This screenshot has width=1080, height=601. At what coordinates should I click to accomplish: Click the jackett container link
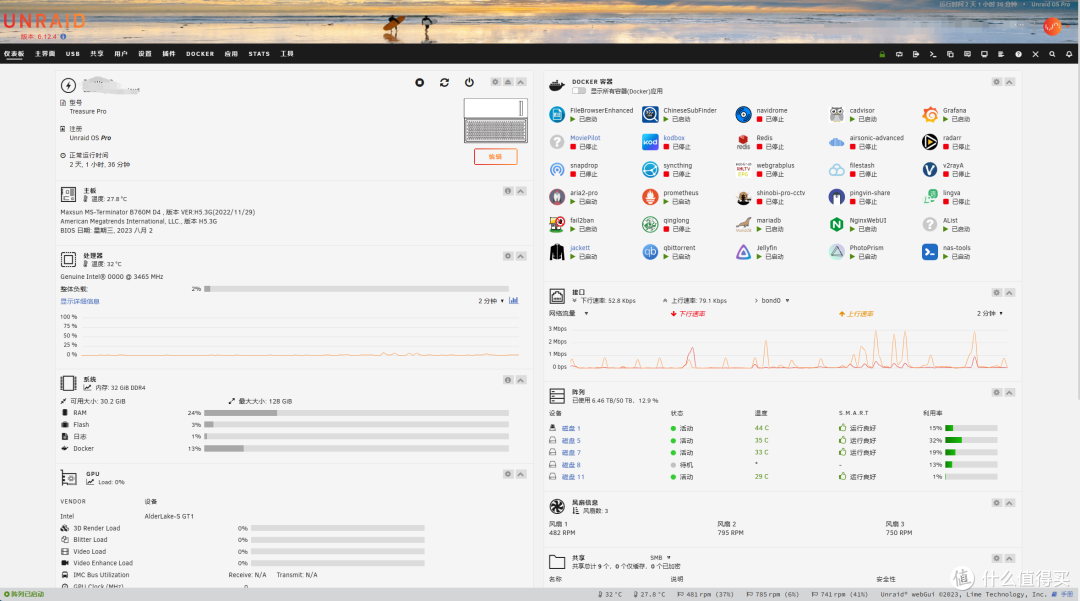(x=580, y=248)
